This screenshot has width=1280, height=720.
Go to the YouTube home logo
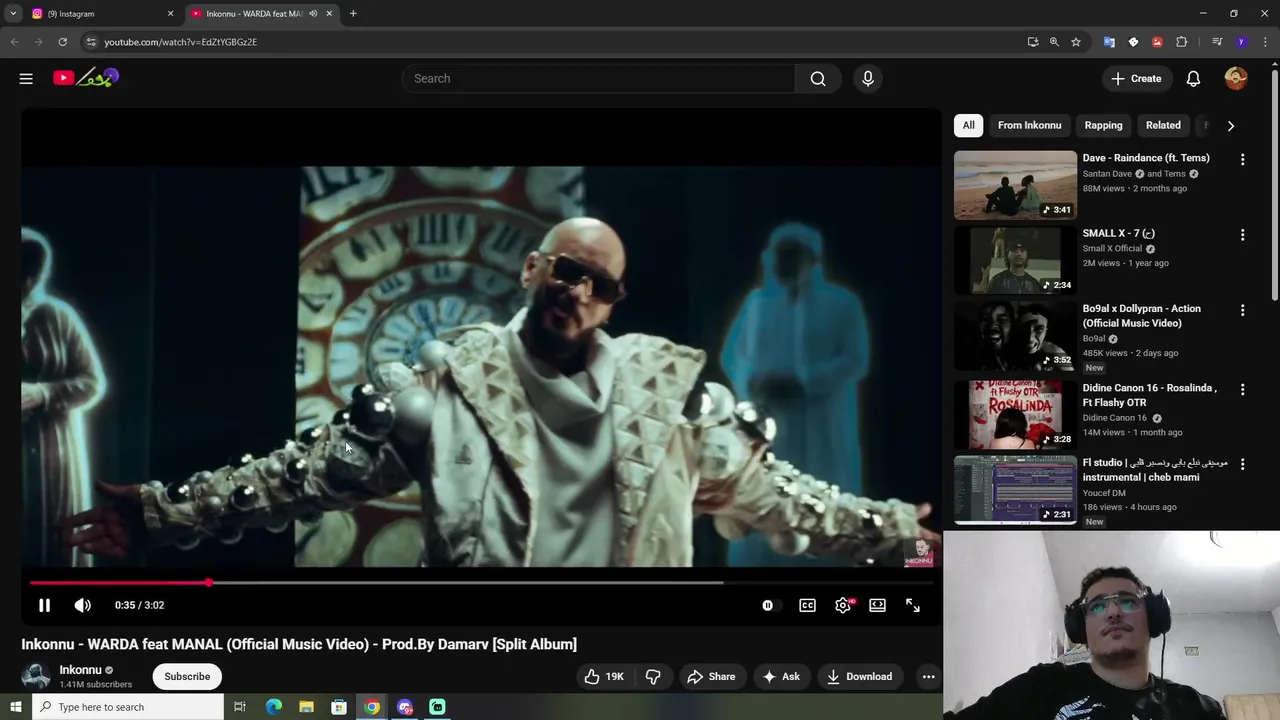[x=86, y=78]
